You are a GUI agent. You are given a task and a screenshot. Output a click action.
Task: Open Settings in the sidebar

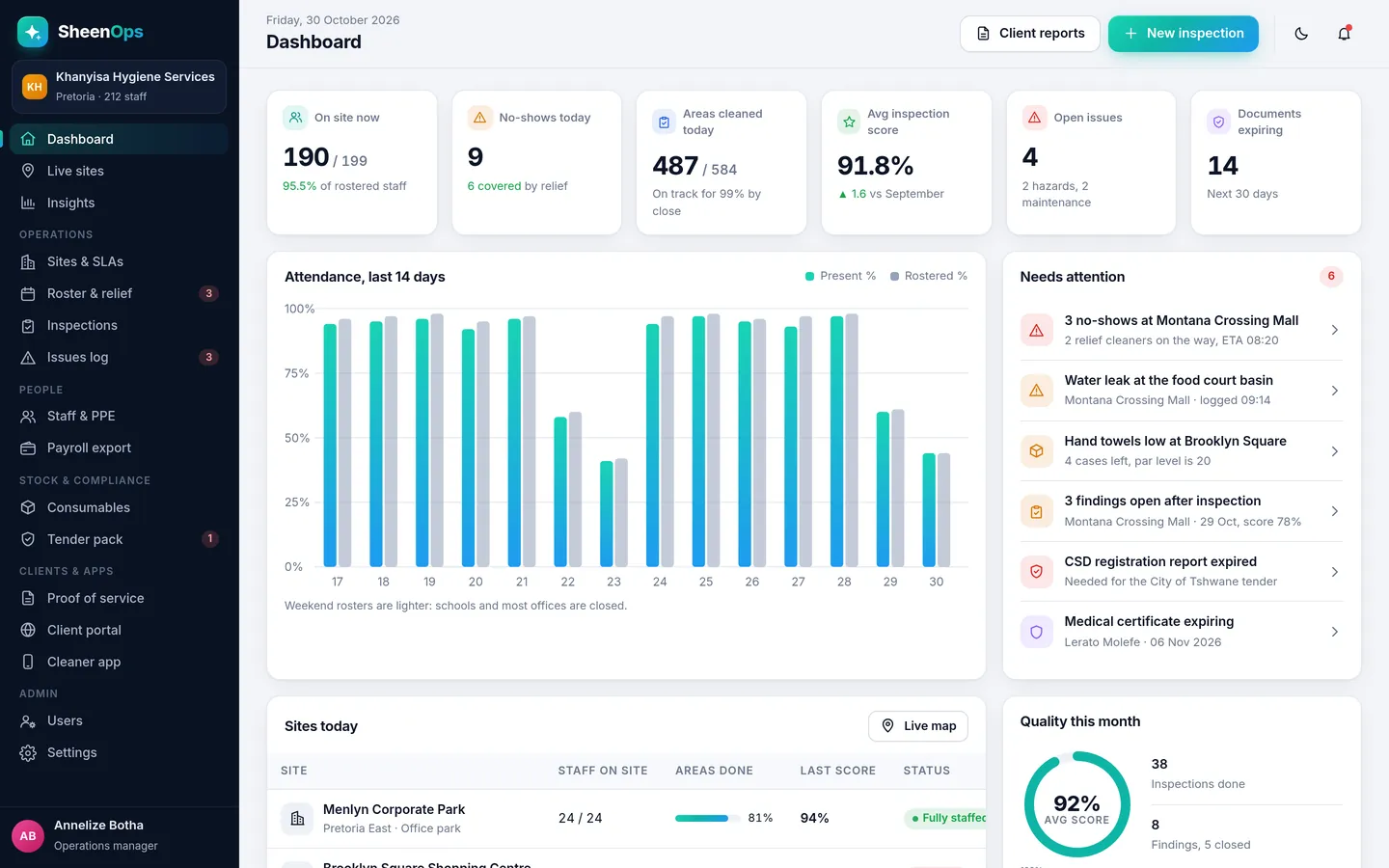tap(120, 752)
